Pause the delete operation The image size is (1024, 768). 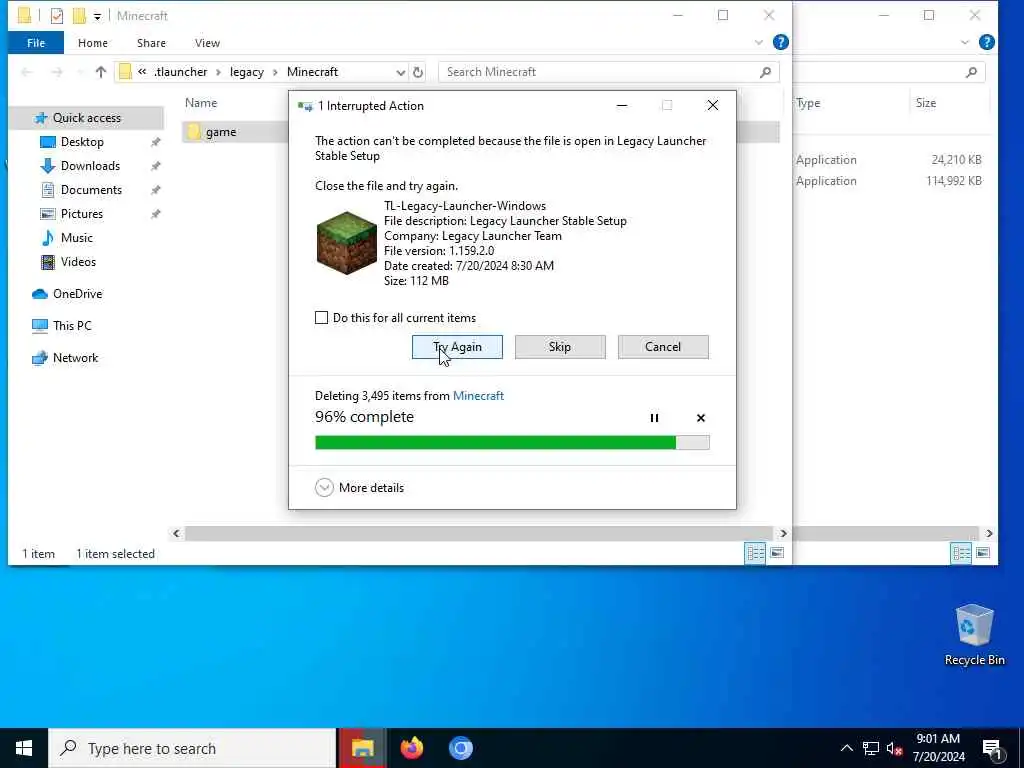pos(654,418)
